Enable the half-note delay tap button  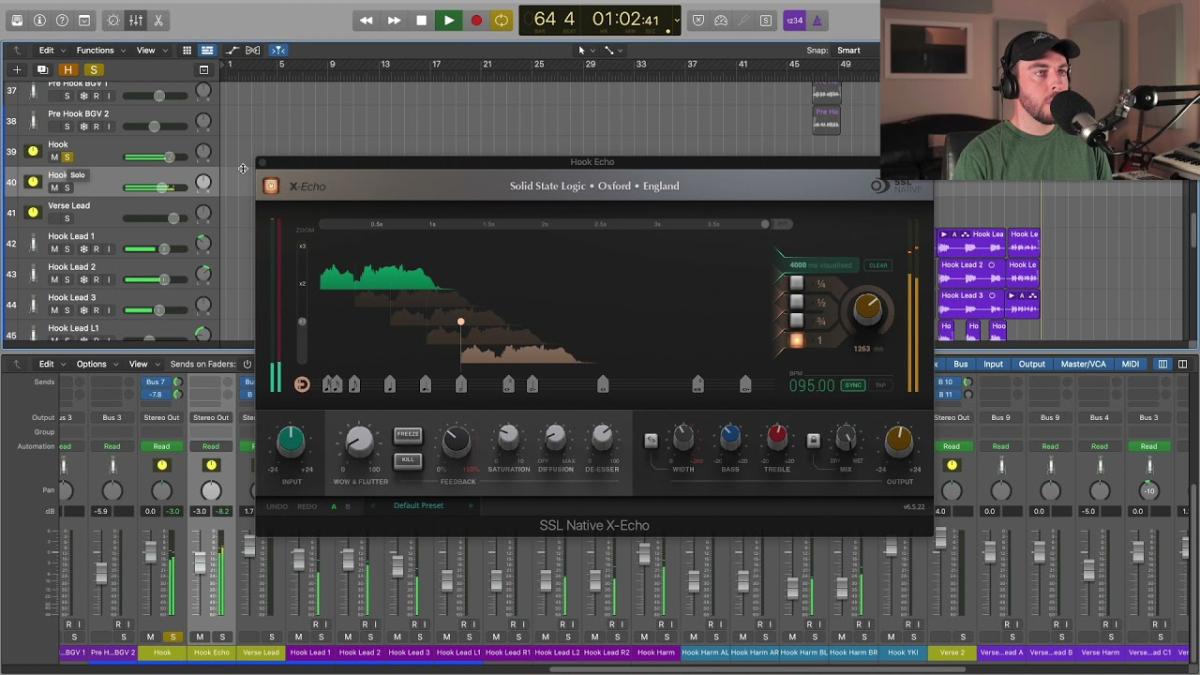click(797, 302)
